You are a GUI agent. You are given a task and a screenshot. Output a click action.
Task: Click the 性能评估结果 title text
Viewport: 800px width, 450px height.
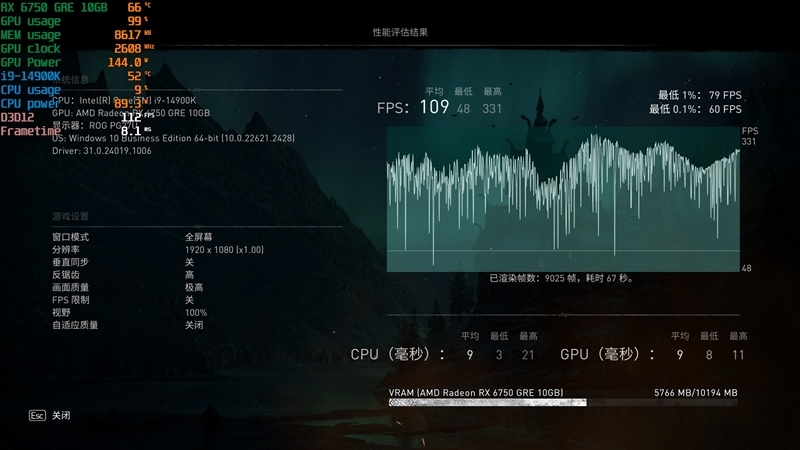(400, 32)
